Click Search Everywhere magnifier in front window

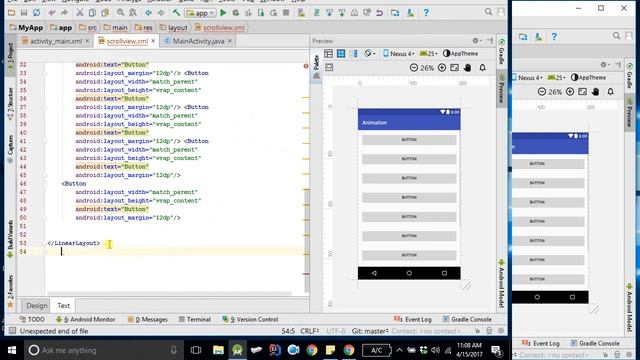(x=488, y=12)
